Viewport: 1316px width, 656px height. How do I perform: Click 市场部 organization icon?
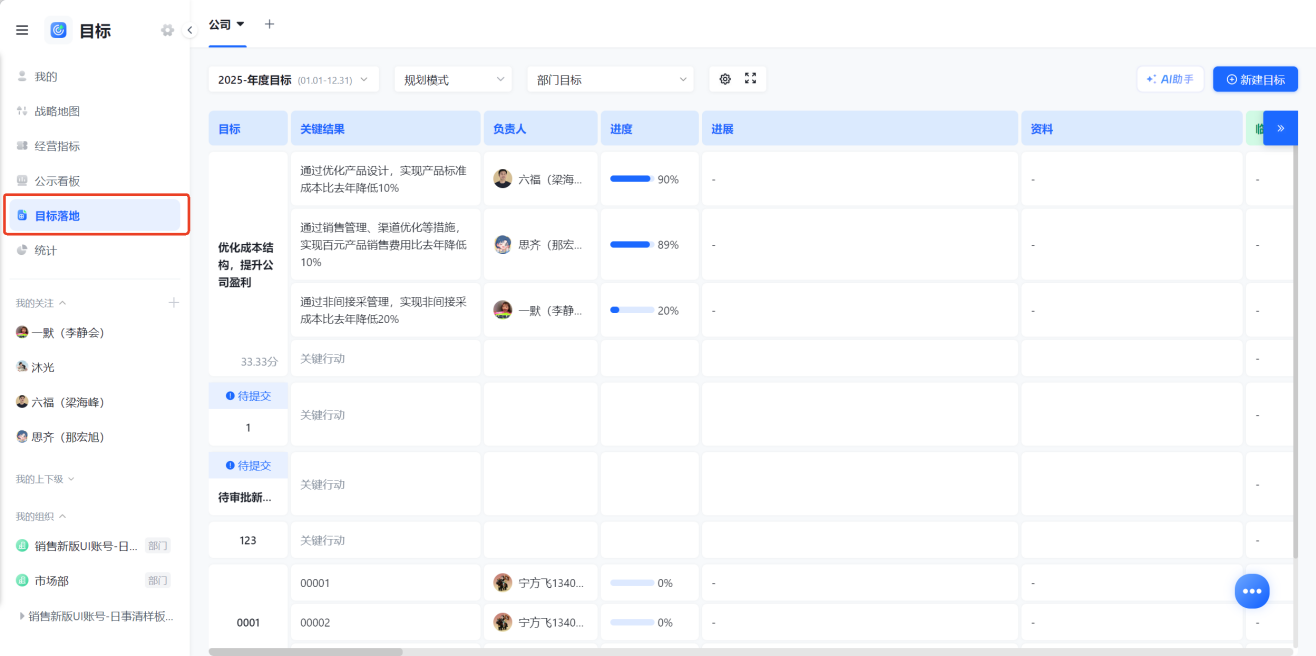click(22, 580)
